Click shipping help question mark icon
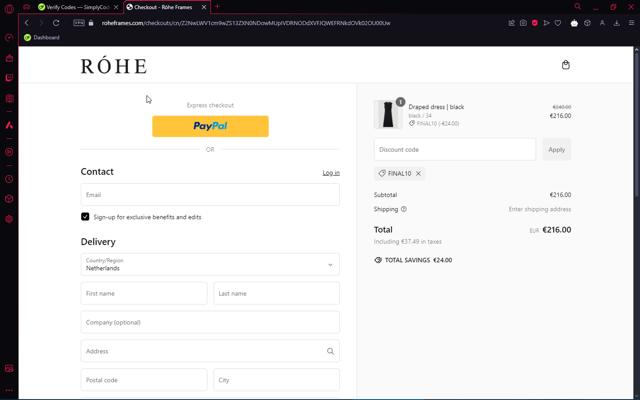Image resolution: width=640 pixels, height=400 pixels. [404, 209]
